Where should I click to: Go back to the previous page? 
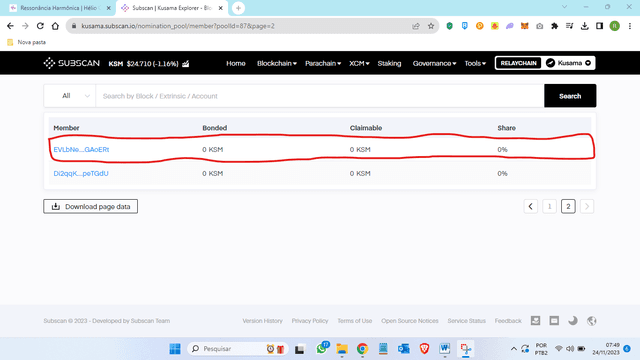tap(10, 26)
